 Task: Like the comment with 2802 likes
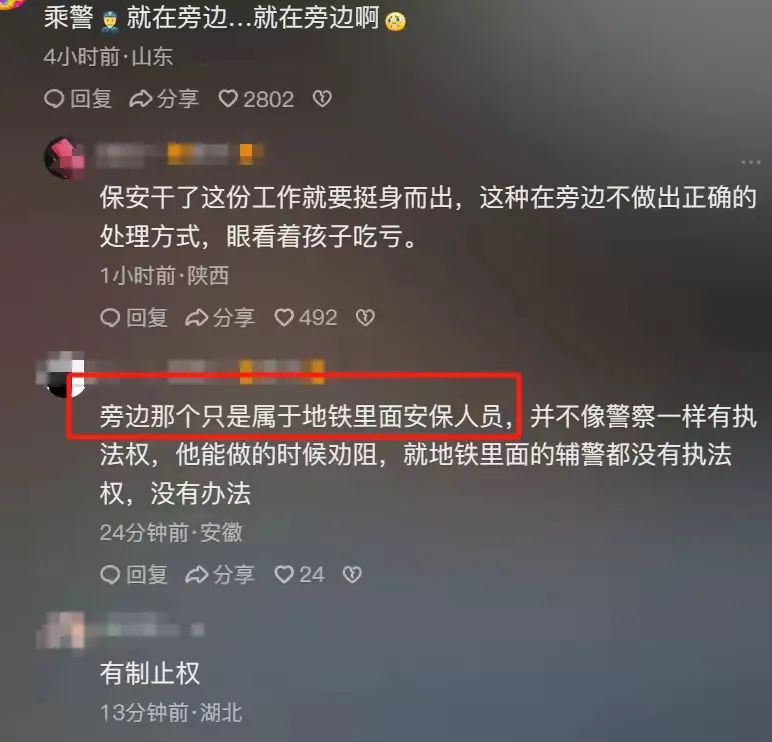(x=256, y=99)
